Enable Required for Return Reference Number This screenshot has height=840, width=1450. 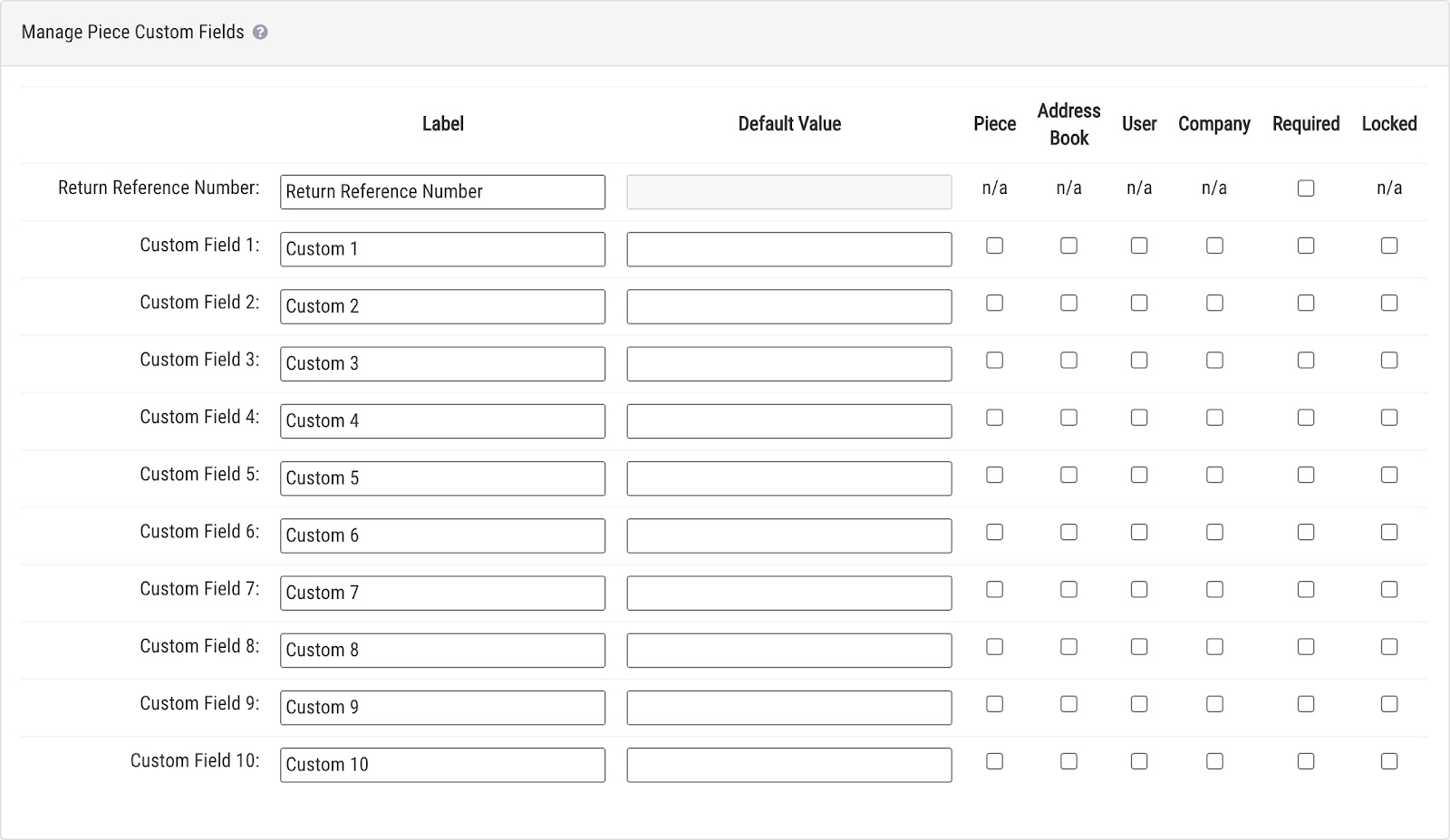click(x=1306, y=188)
